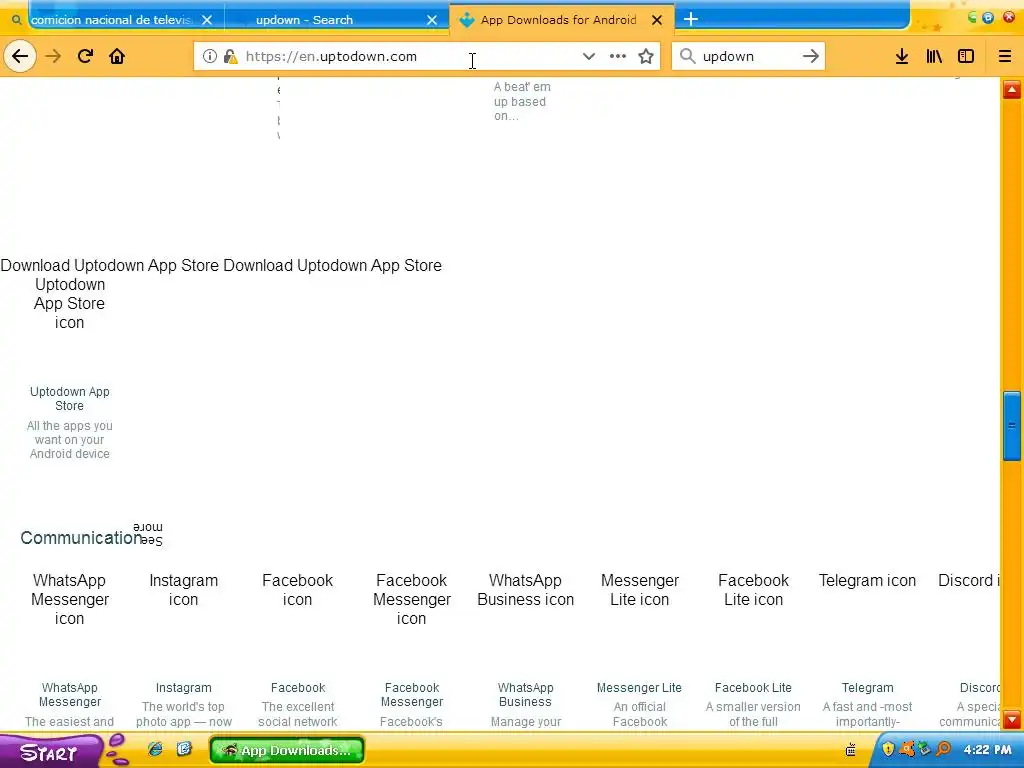Close the comicion nacional de televis tab
This screenshot has width=1024, height=768.
click(207, 20)
